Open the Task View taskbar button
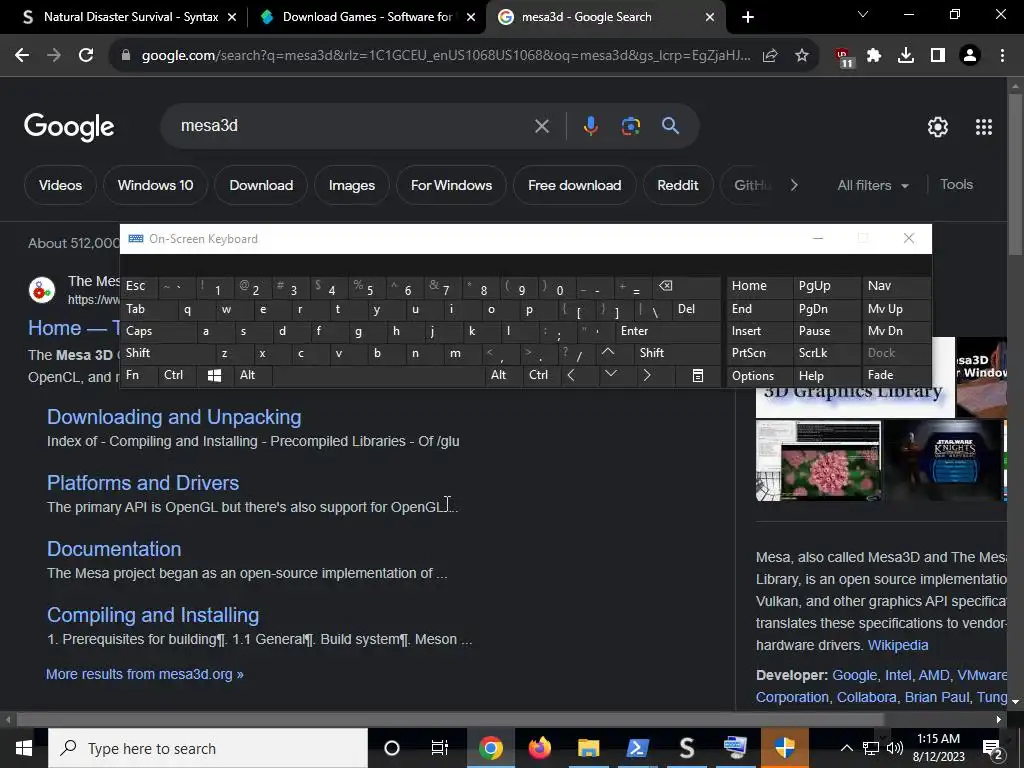 click(x=440, y=748)
